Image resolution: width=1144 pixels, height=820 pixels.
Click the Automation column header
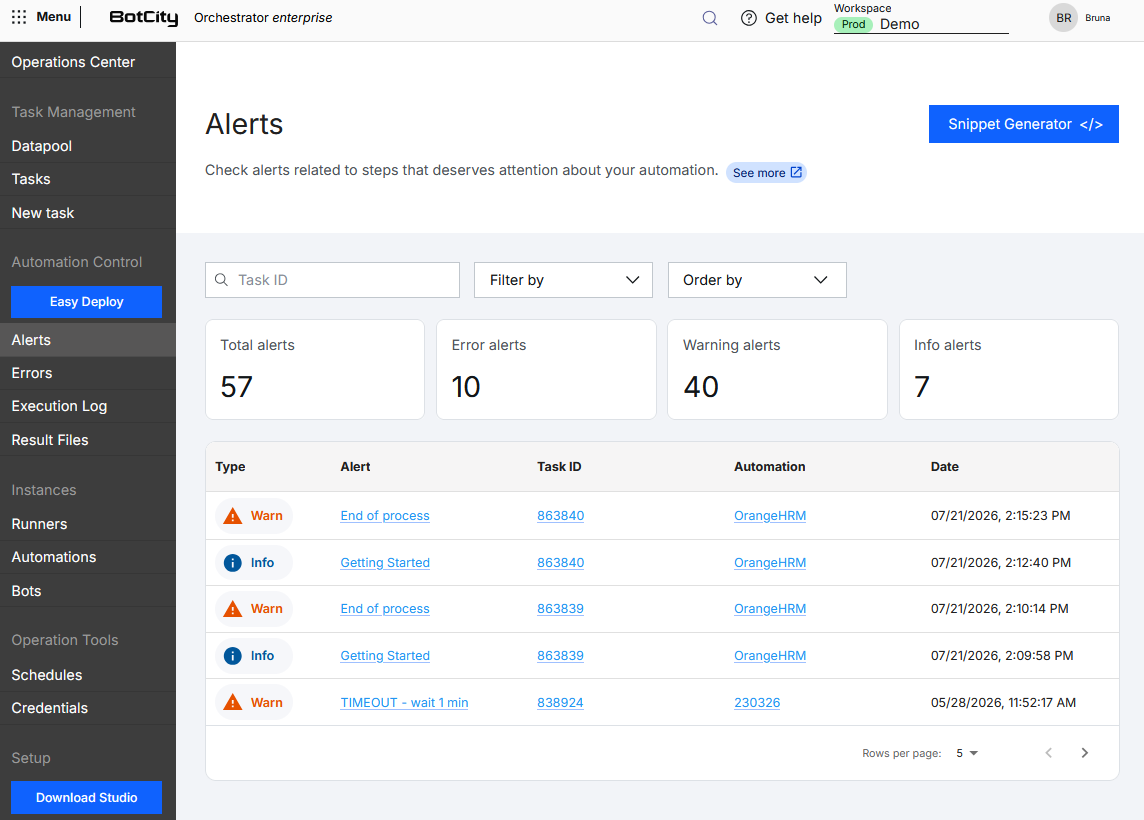(x=770, y=466)
